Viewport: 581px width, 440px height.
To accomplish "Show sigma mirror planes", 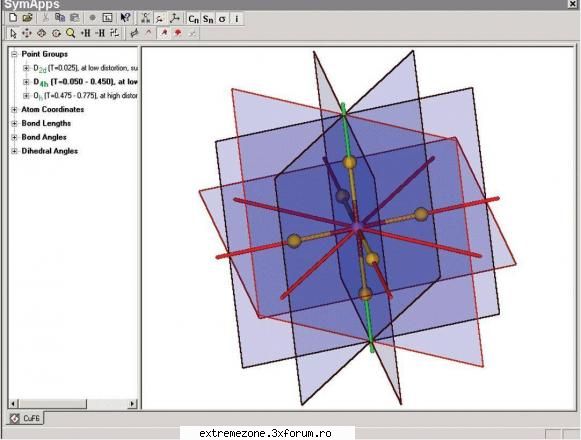I will (222, 19).
